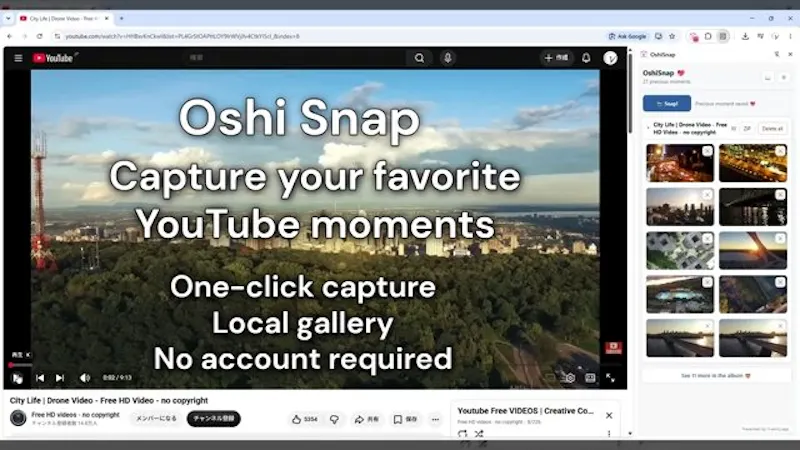Open a new Chrome tab

point(121,18)
